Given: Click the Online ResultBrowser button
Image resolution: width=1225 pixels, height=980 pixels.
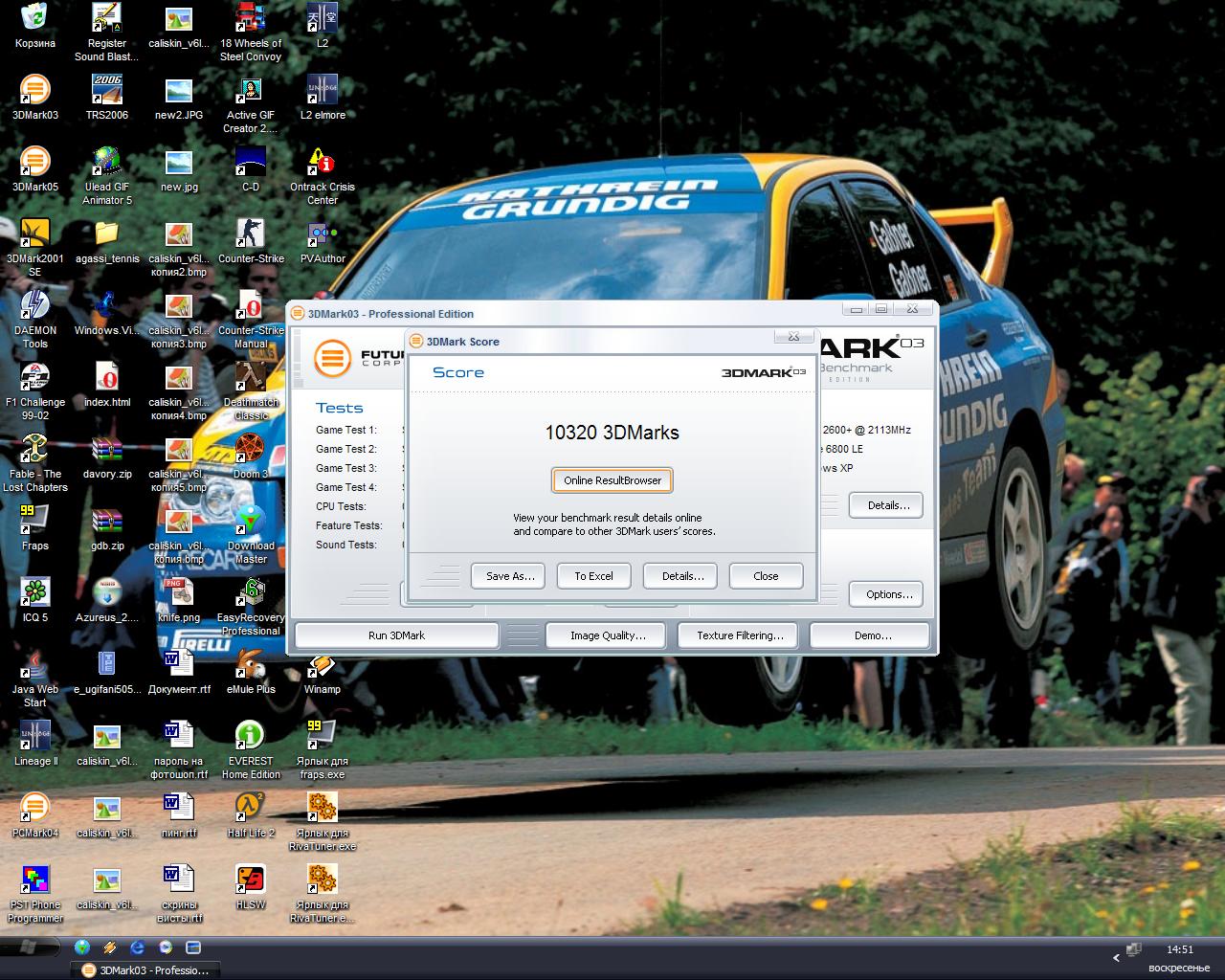Looking at the screenshot, I should [x=612, y=480].
